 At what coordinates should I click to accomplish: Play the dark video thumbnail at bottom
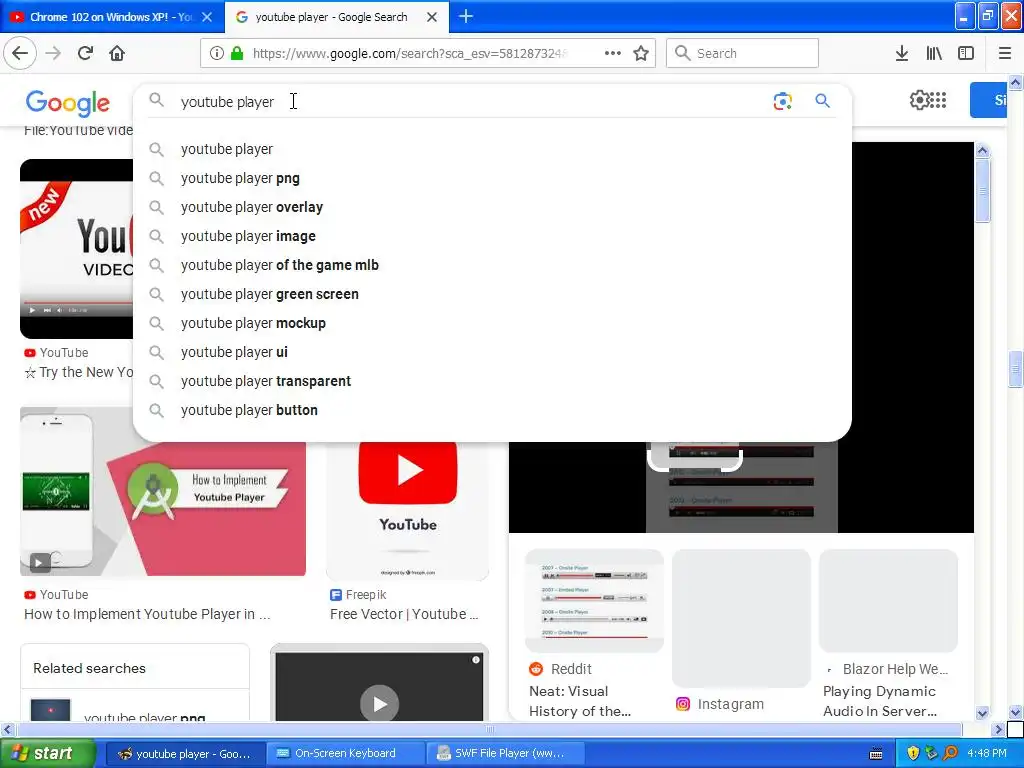click(x=379, y=683)
